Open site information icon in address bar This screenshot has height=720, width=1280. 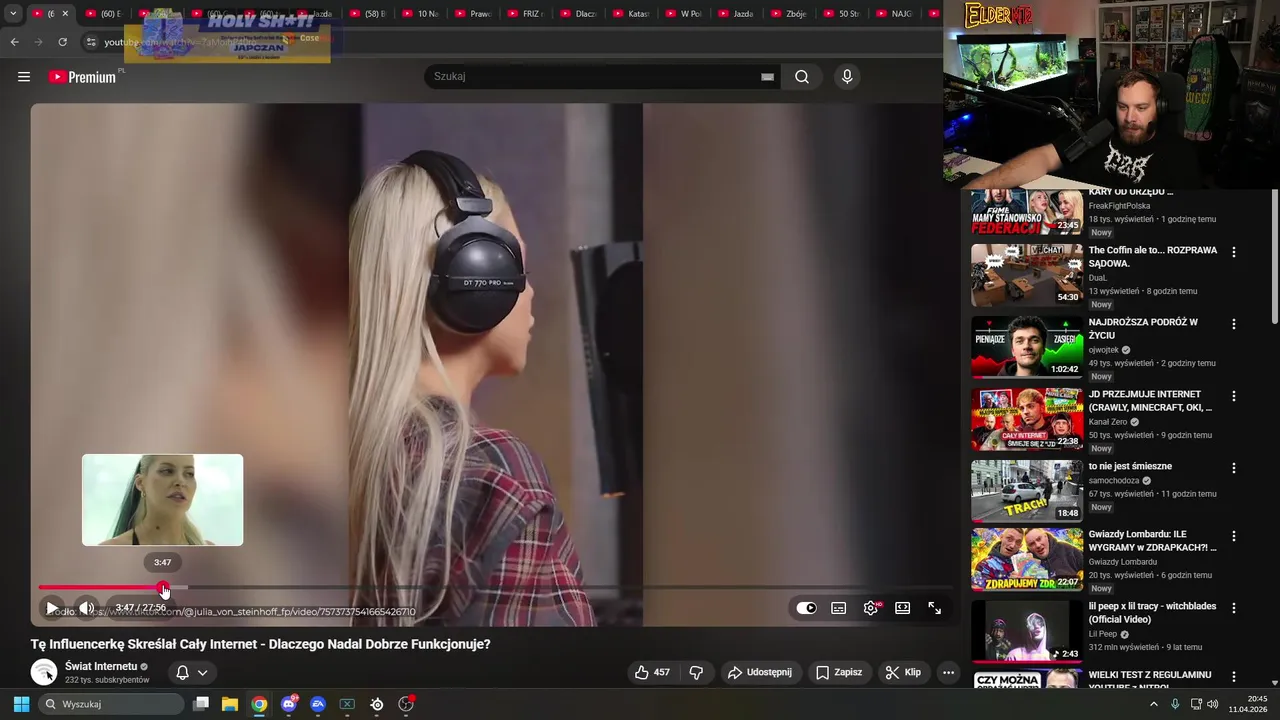(91, 42)
